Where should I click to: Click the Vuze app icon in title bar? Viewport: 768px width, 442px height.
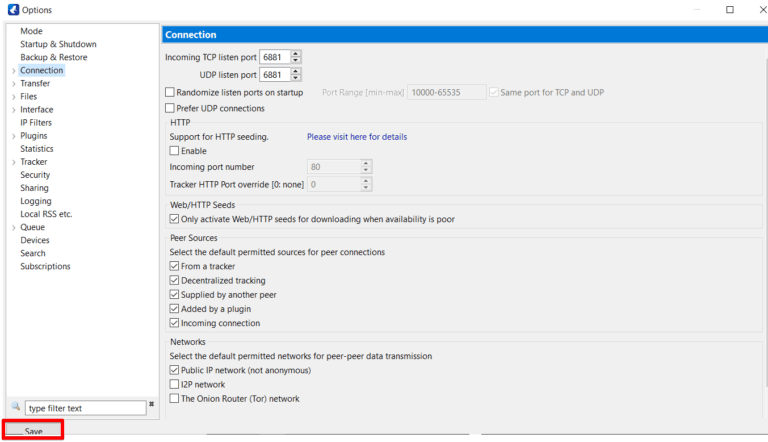(13, 9)
